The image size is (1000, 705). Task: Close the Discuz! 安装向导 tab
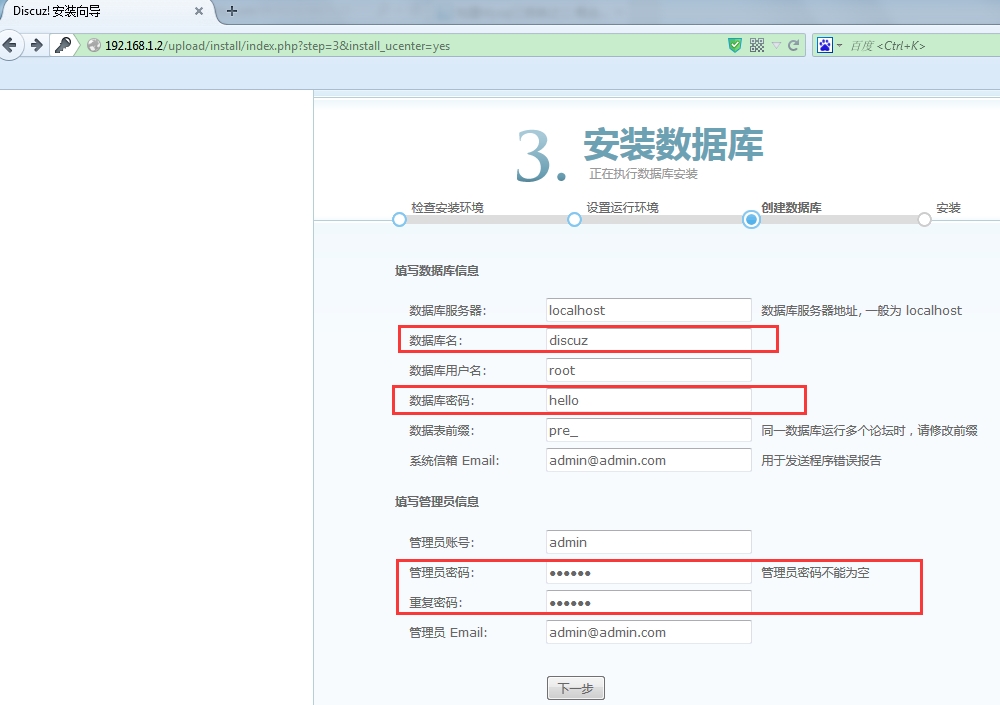click(x=199, y=11)
